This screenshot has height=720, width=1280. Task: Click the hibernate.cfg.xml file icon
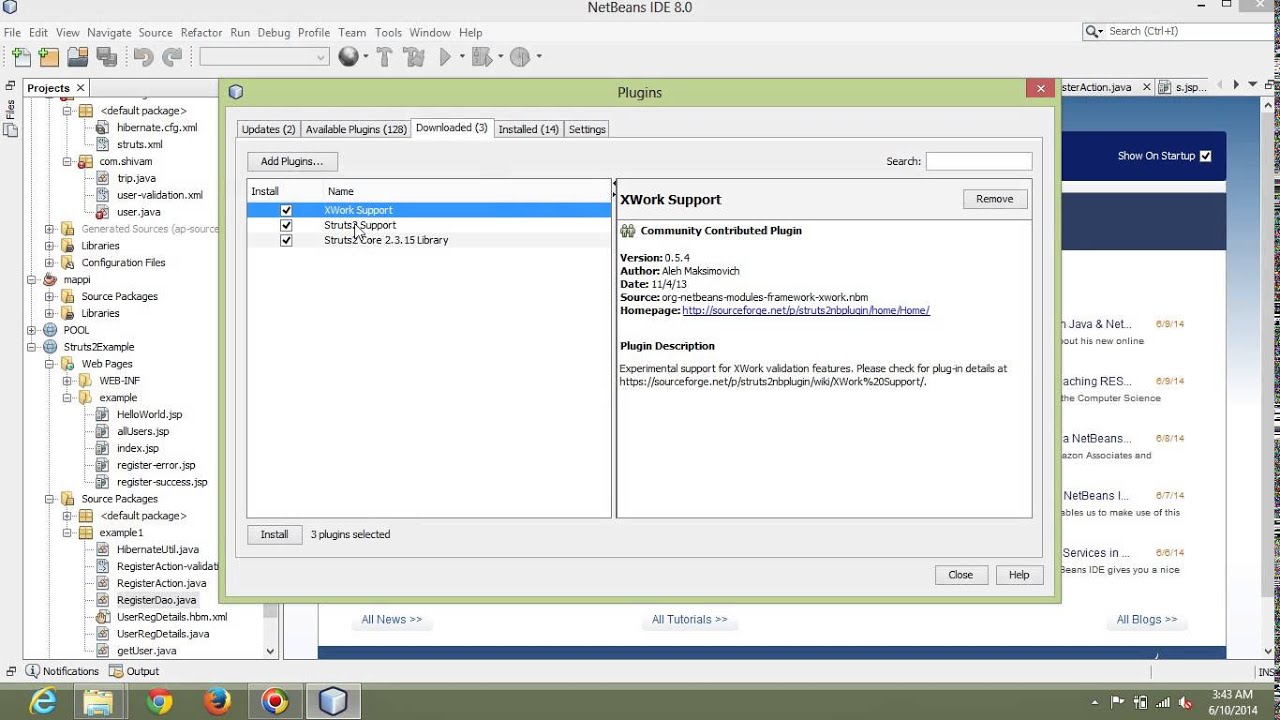102,128
